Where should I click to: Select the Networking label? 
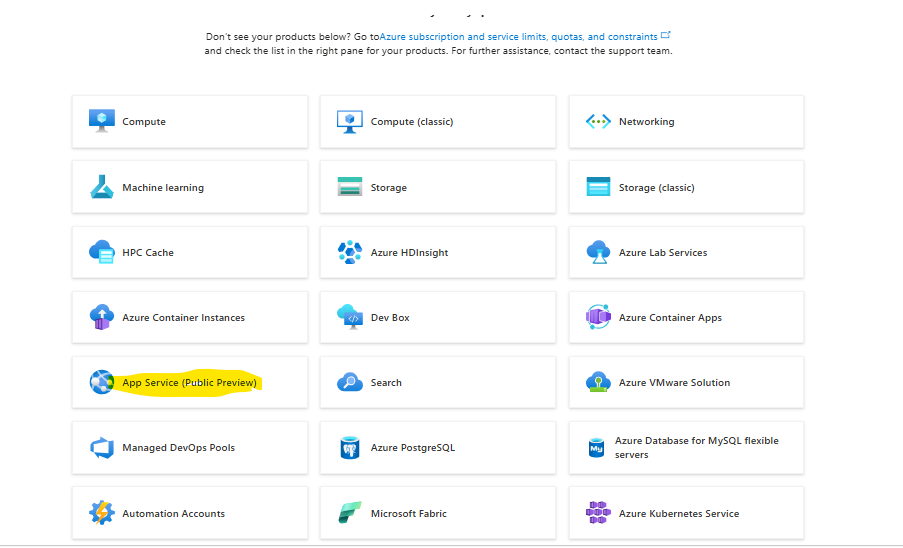pyautogui.click(x=646, y=122)
